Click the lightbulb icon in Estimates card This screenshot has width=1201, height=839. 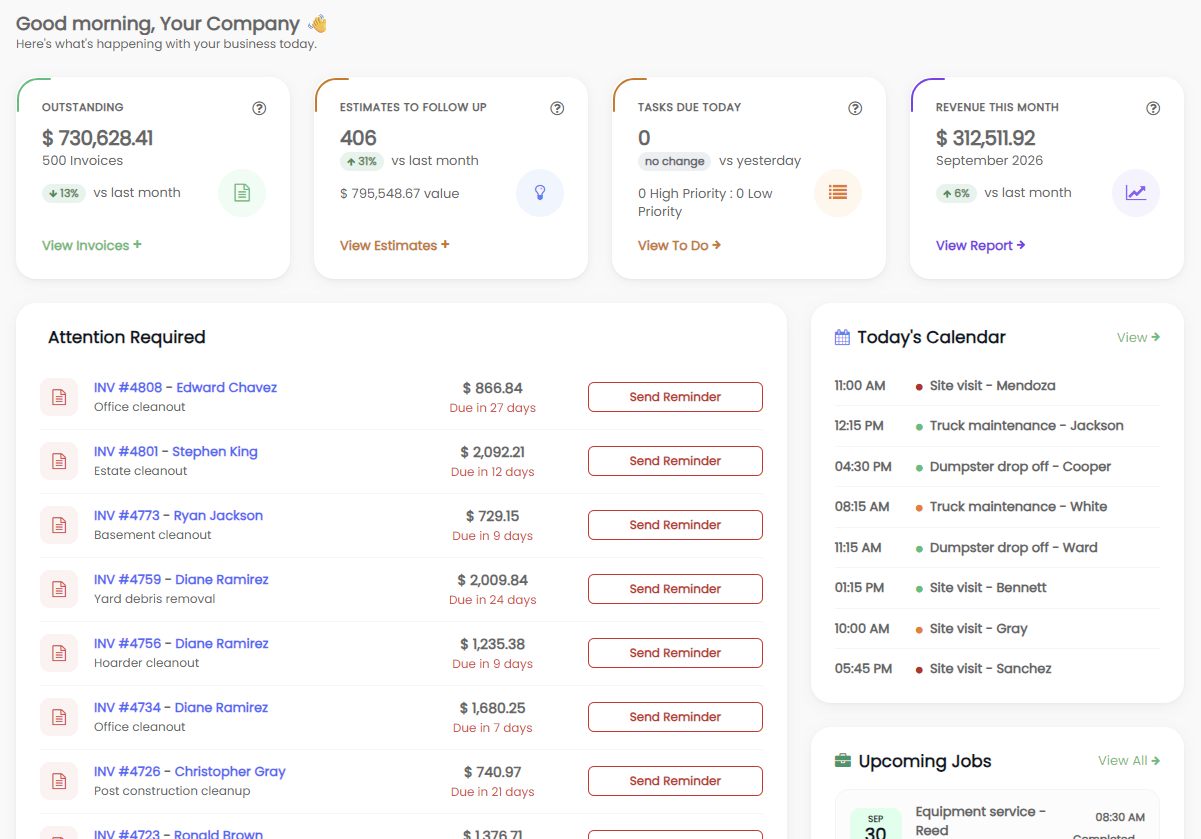coord(540,193)
